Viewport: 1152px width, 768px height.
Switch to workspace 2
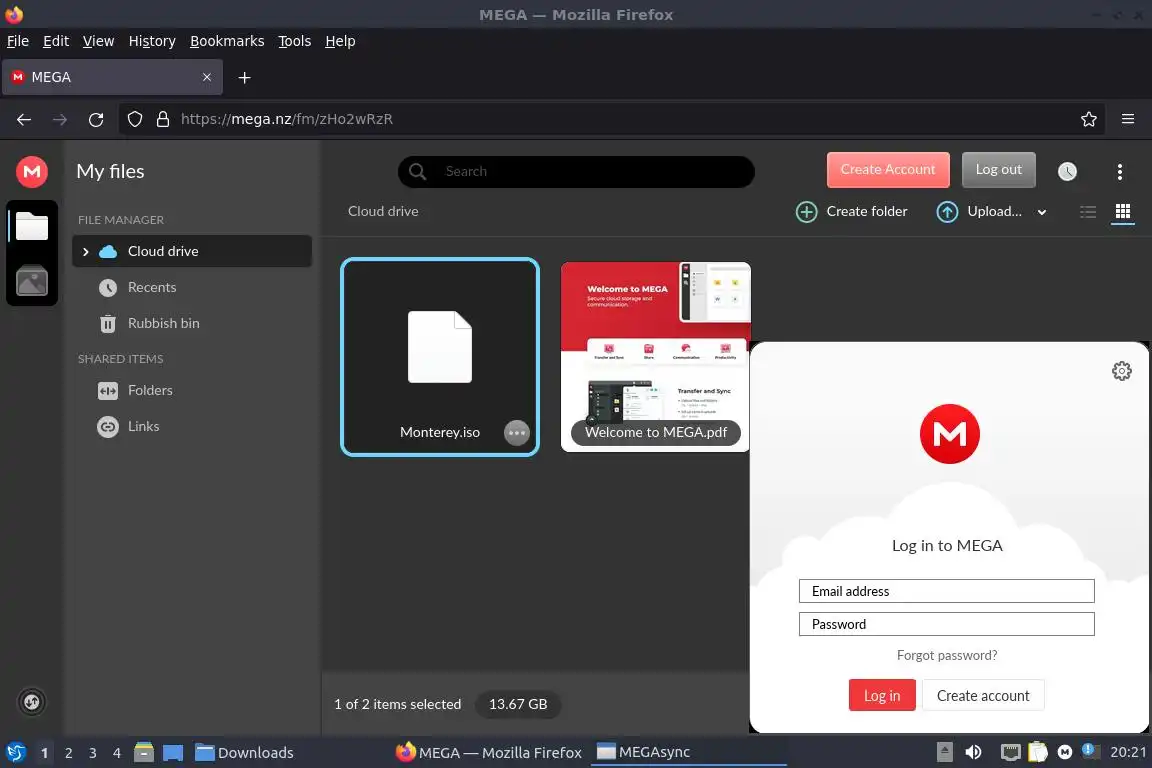coord(68,753)
